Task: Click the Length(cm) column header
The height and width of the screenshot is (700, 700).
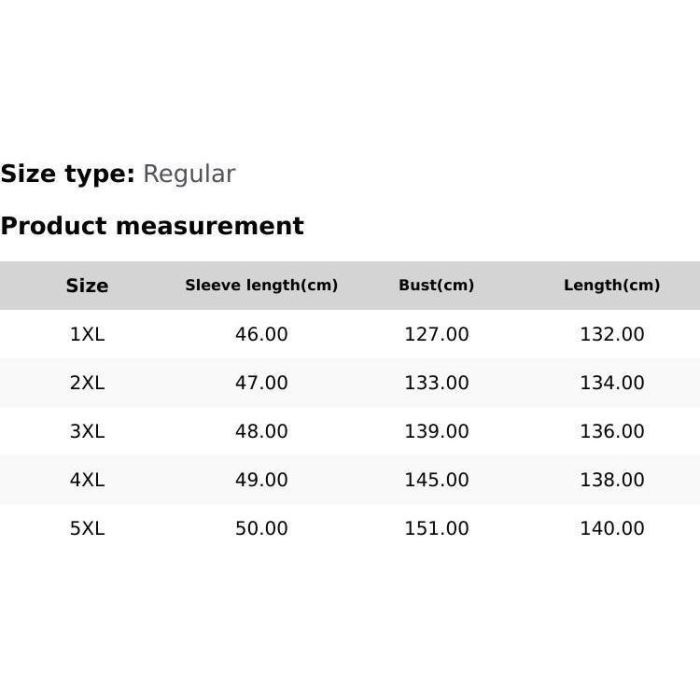Action: pyautogui.click(x=612, y=285)
